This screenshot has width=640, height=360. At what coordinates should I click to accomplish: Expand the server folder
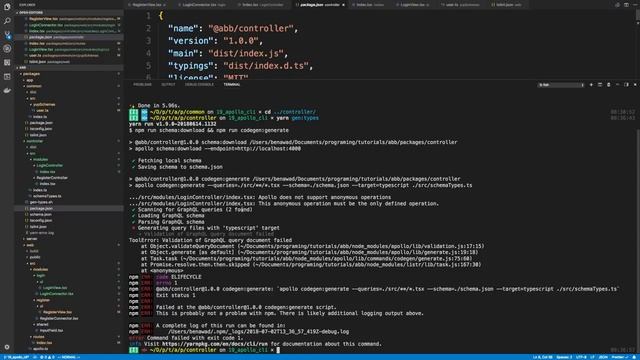tap(31, 239)
